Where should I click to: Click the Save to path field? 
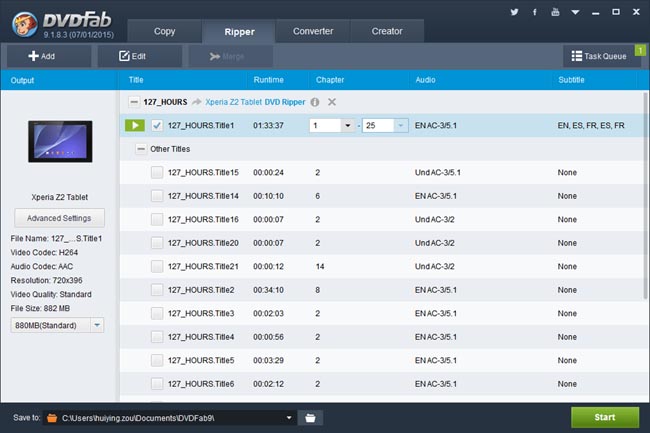(x=170, y=418)
